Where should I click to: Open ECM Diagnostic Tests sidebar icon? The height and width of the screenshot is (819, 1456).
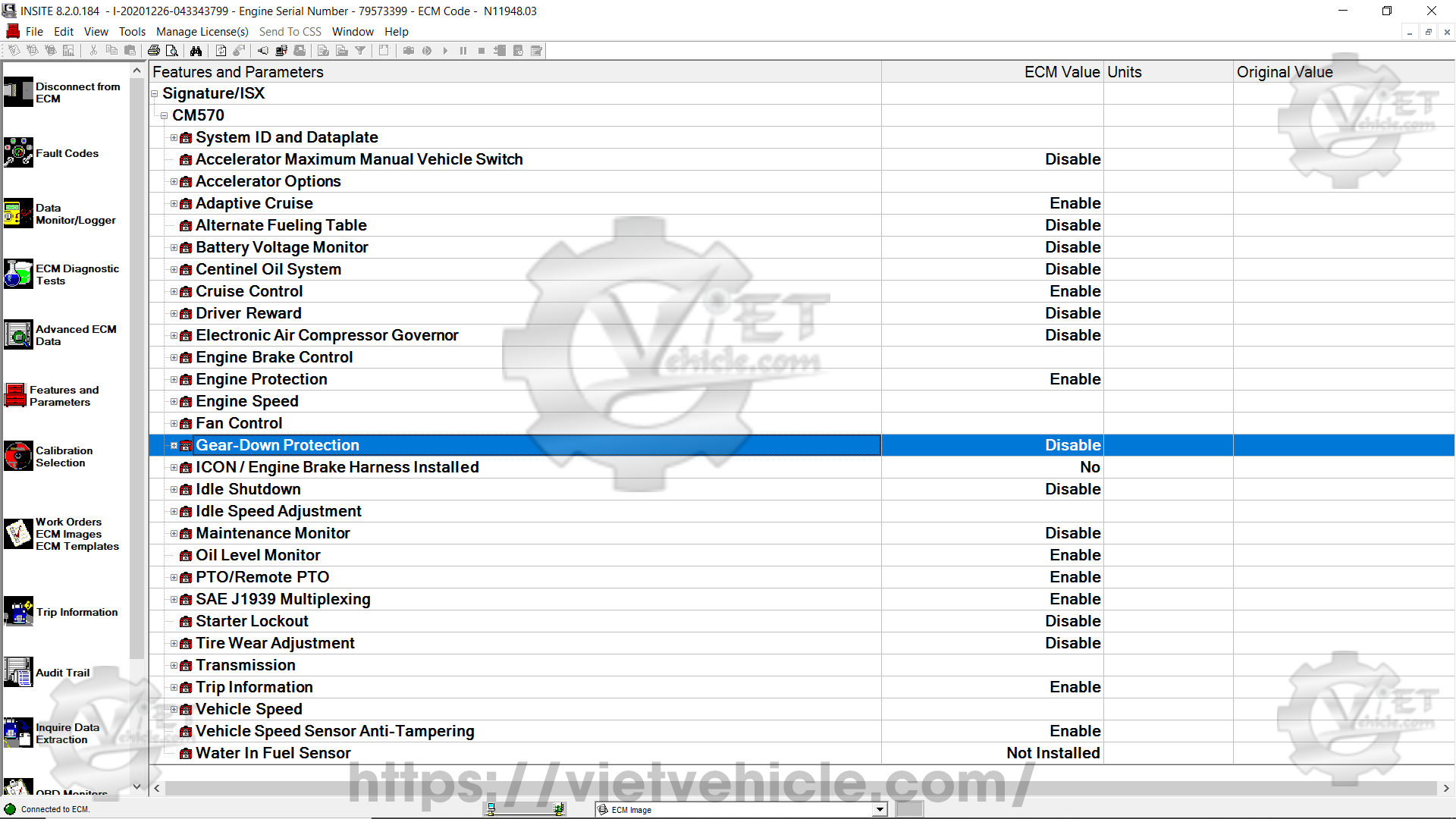[x=18, y=274]
